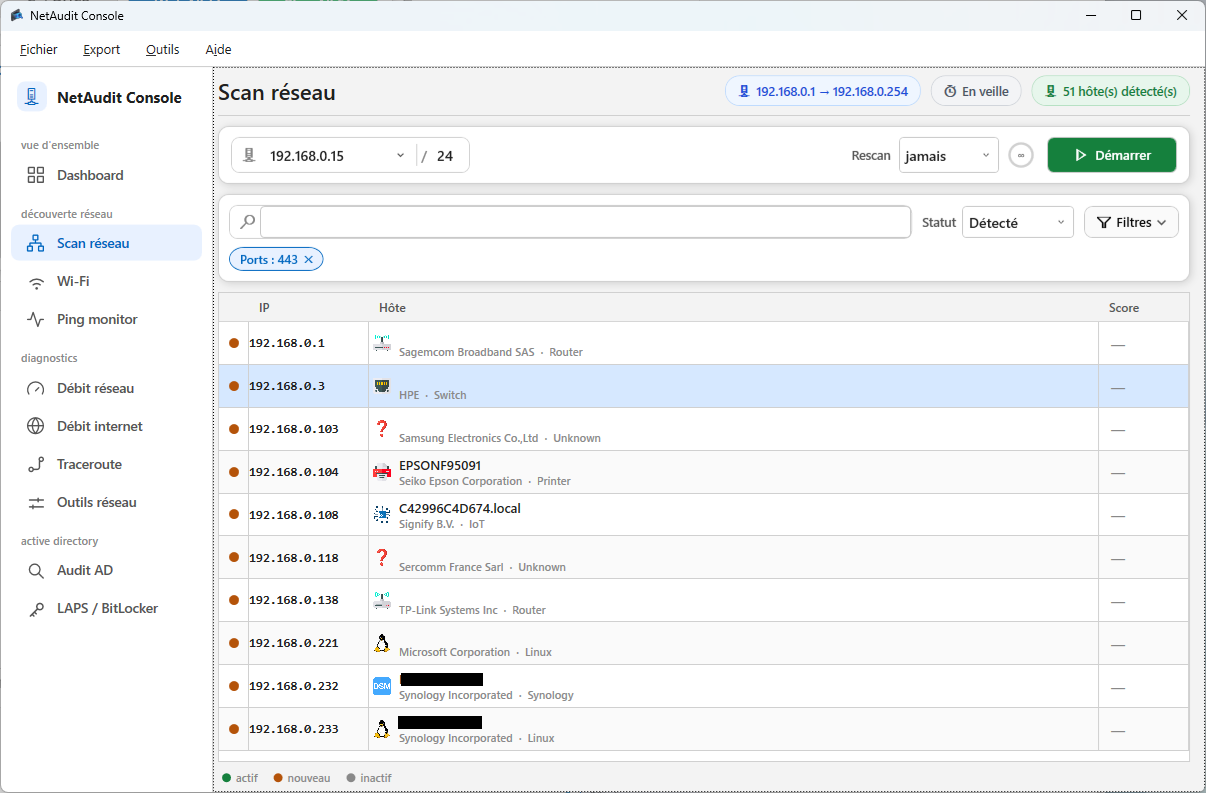Click the nouveau legend entry
Viewport: 1206px width, 793px height.
point(303,778)
